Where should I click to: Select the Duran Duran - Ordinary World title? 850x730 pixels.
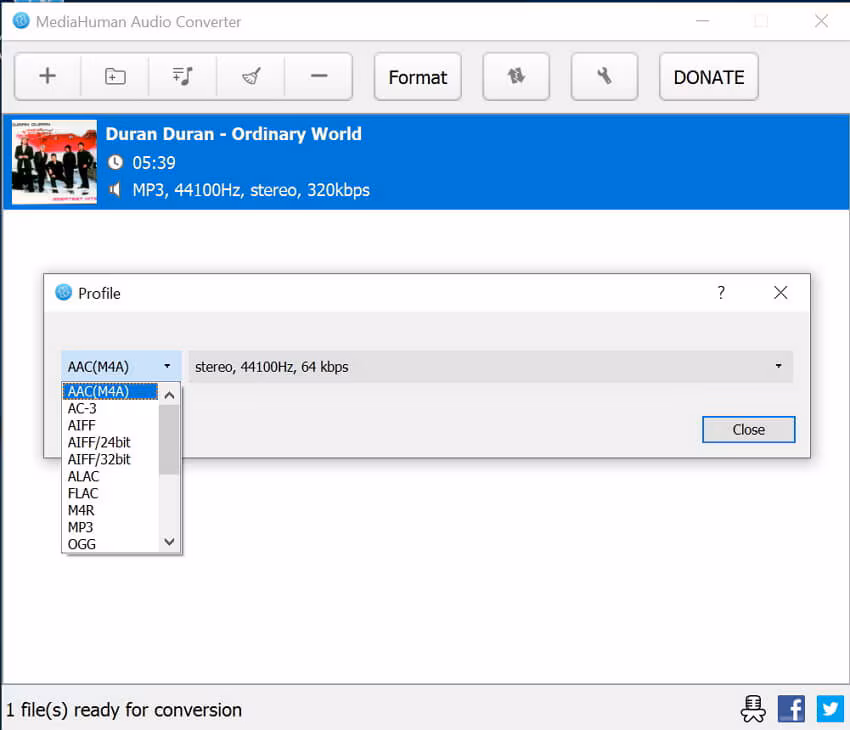(x=234, y=134)
